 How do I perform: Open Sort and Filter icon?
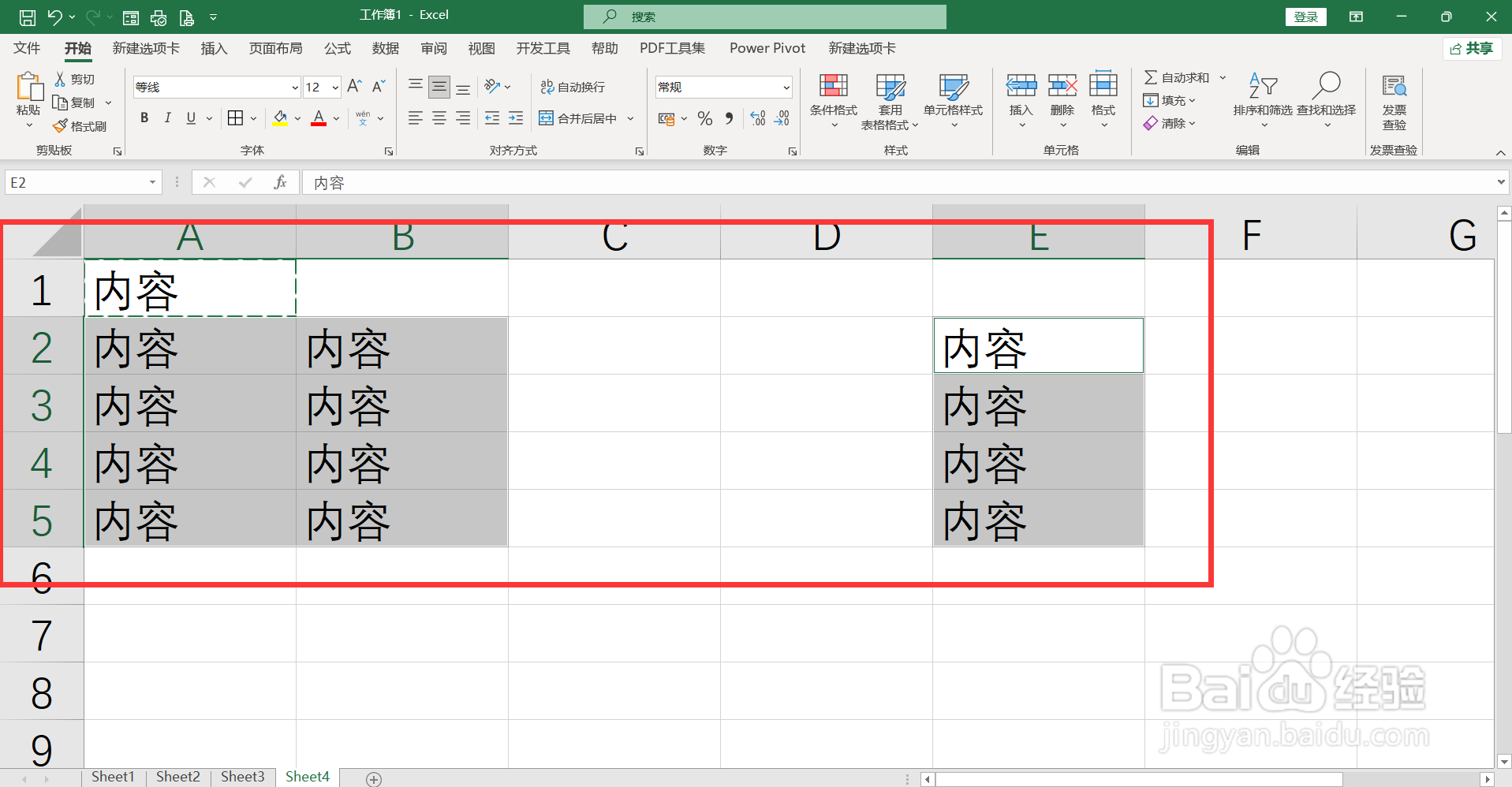pos(1263,85)
